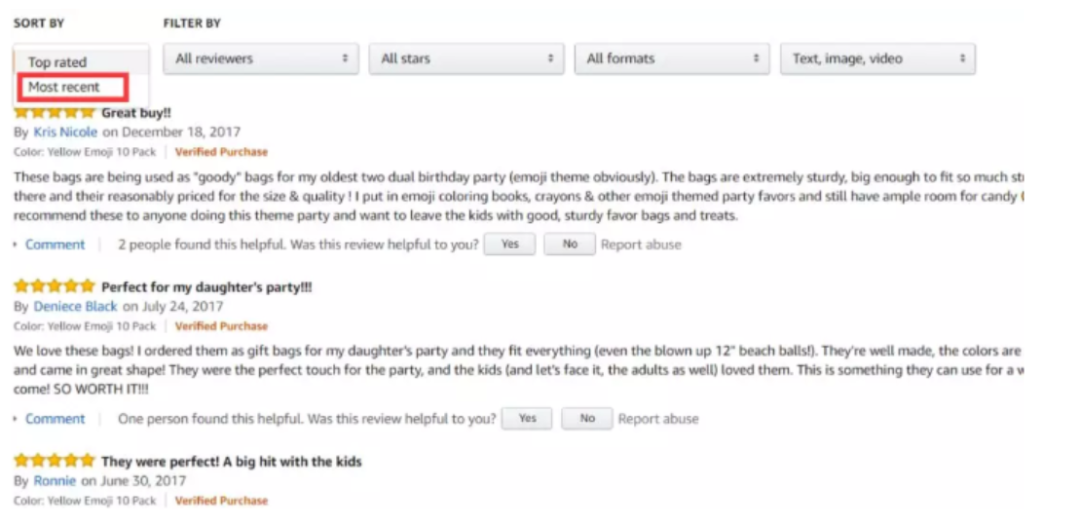The height and width of the screenshot is (526, 1080).
Task: Expand the All formats filter dropdown
Action: (672, 59)
